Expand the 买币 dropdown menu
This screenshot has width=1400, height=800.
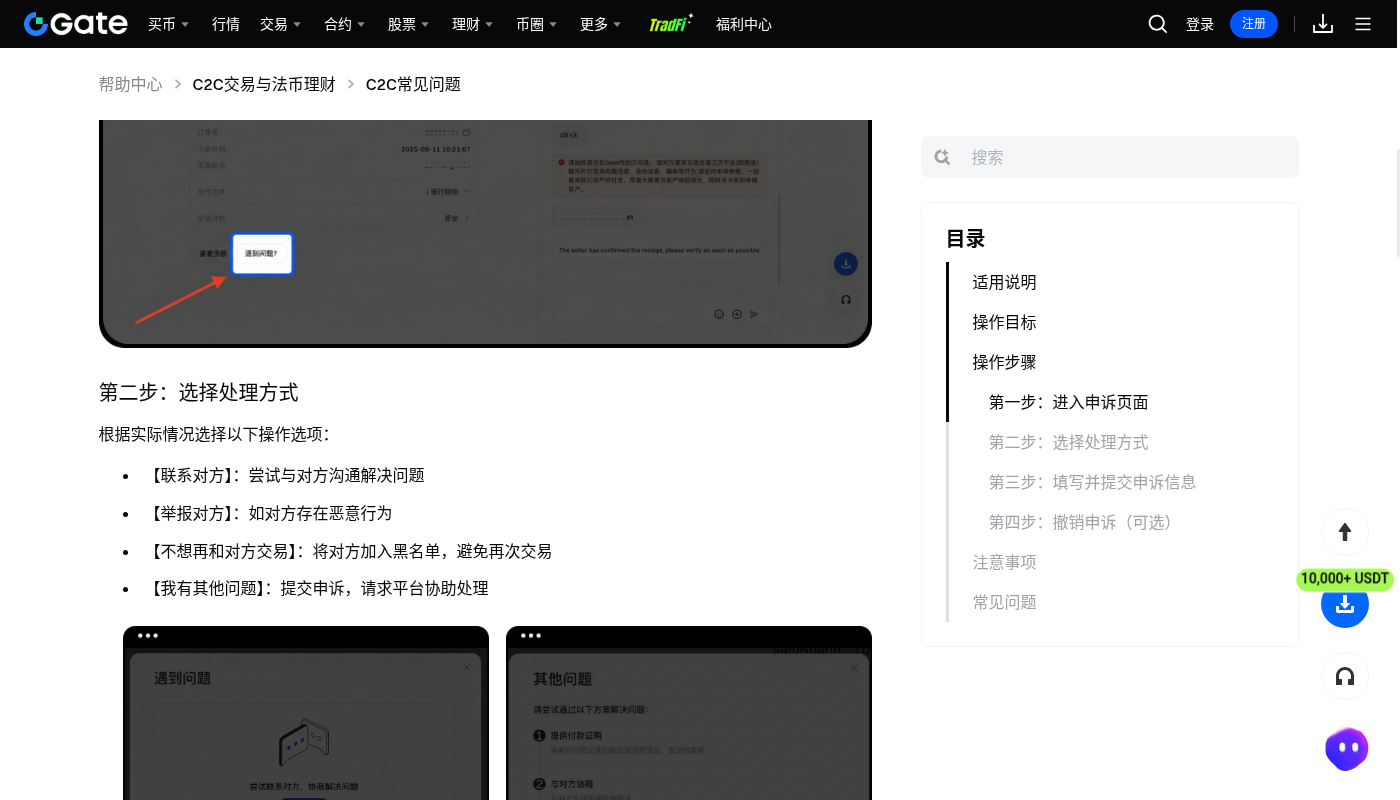(x=168, y=24)
